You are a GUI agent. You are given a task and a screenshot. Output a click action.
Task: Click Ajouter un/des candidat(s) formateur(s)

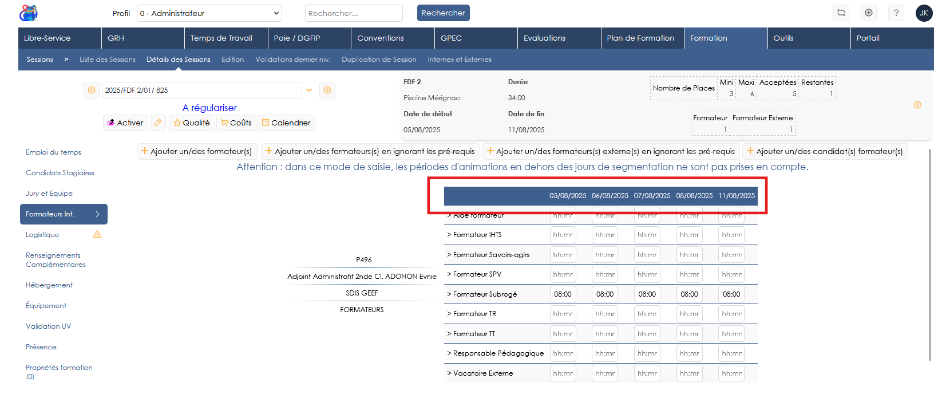[825, 151]
